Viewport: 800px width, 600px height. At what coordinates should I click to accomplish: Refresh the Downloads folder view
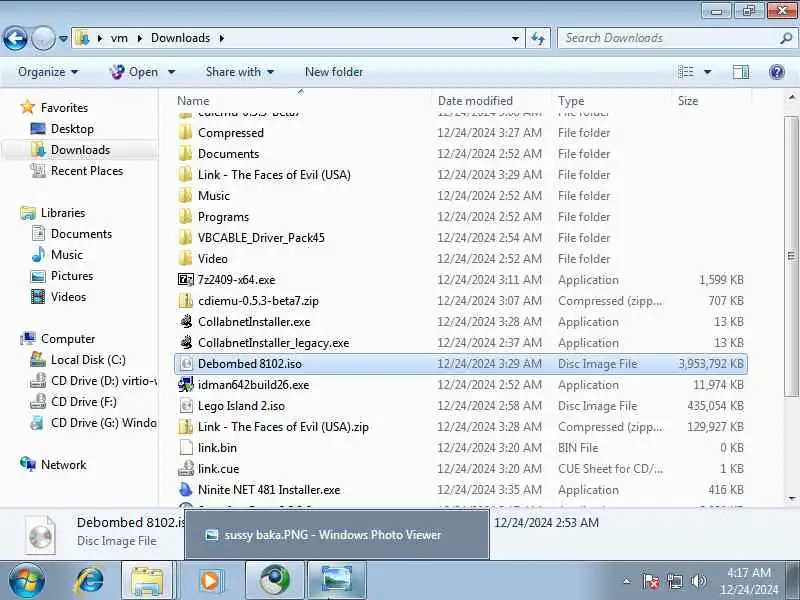(538, 38)
